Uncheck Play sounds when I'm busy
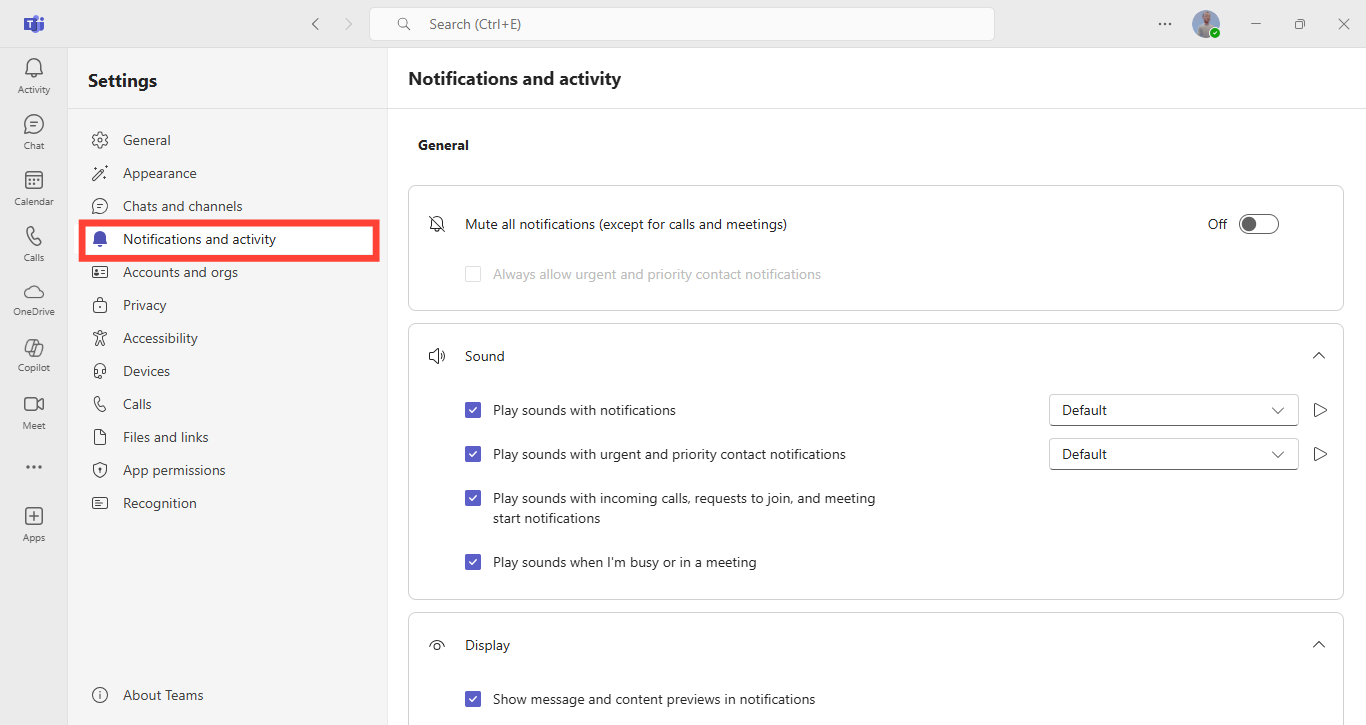The image size is (1366, 725). point(473,562)
